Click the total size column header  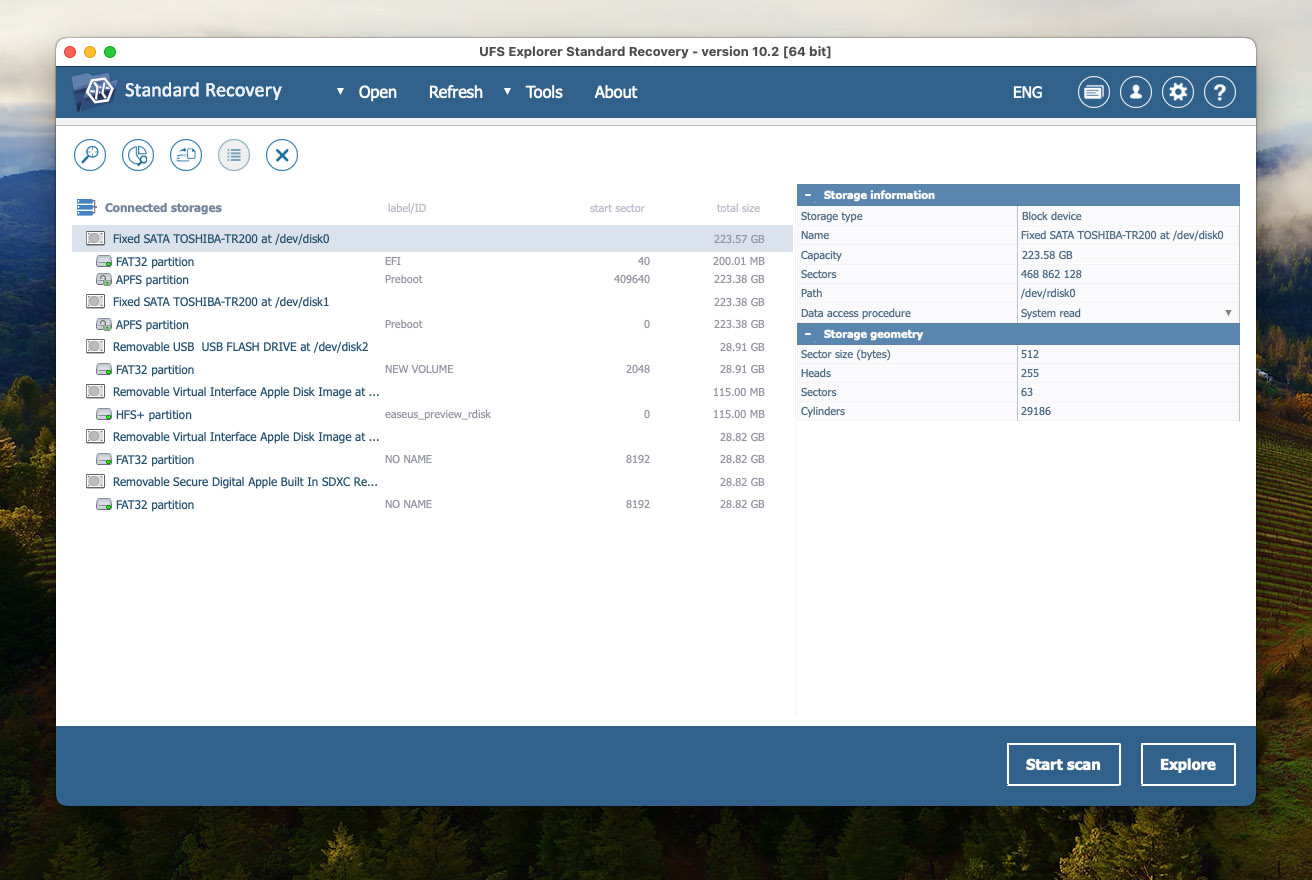738,208
